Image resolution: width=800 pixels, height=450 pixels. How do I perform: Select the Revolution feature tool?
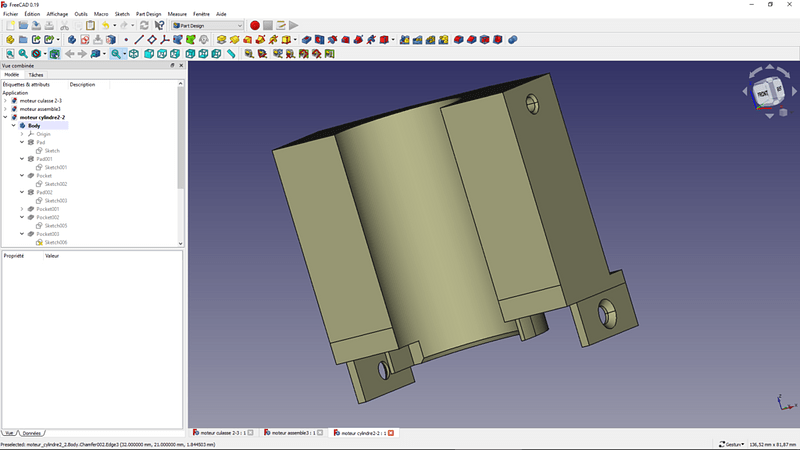pyautogui.click(x=234, y=40)
